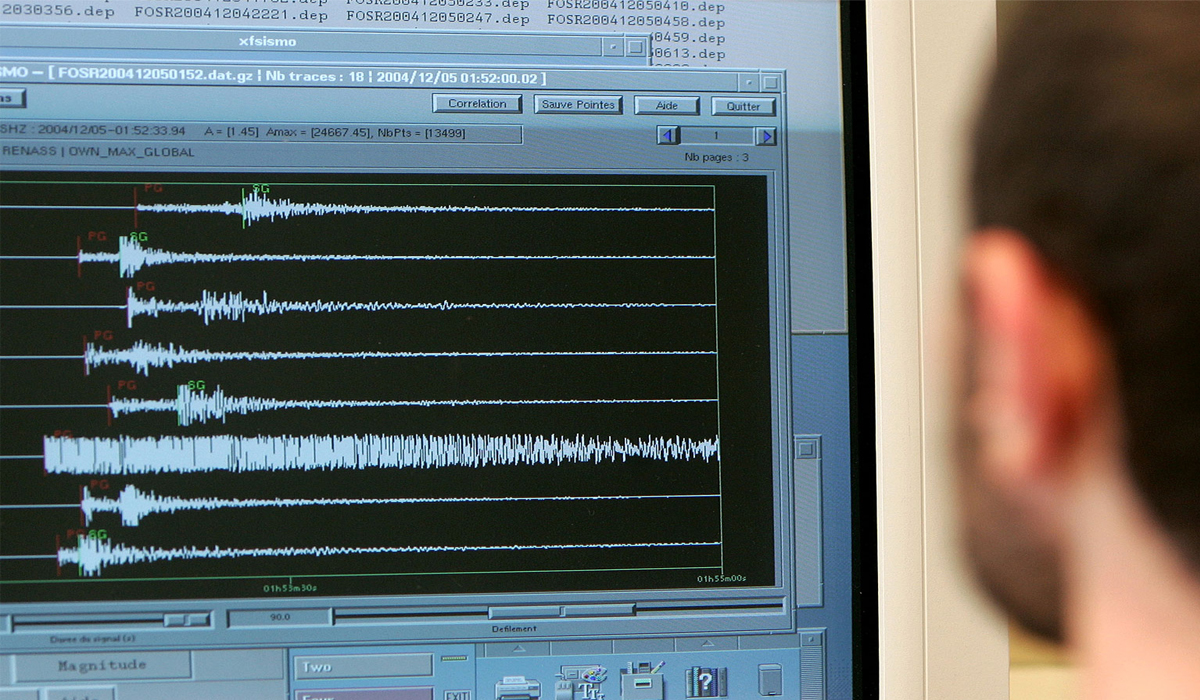This screenshot has width=1200, height=700.
Task: Click the green SG marker on fifth trace
Action: click(x=196, y=385)
